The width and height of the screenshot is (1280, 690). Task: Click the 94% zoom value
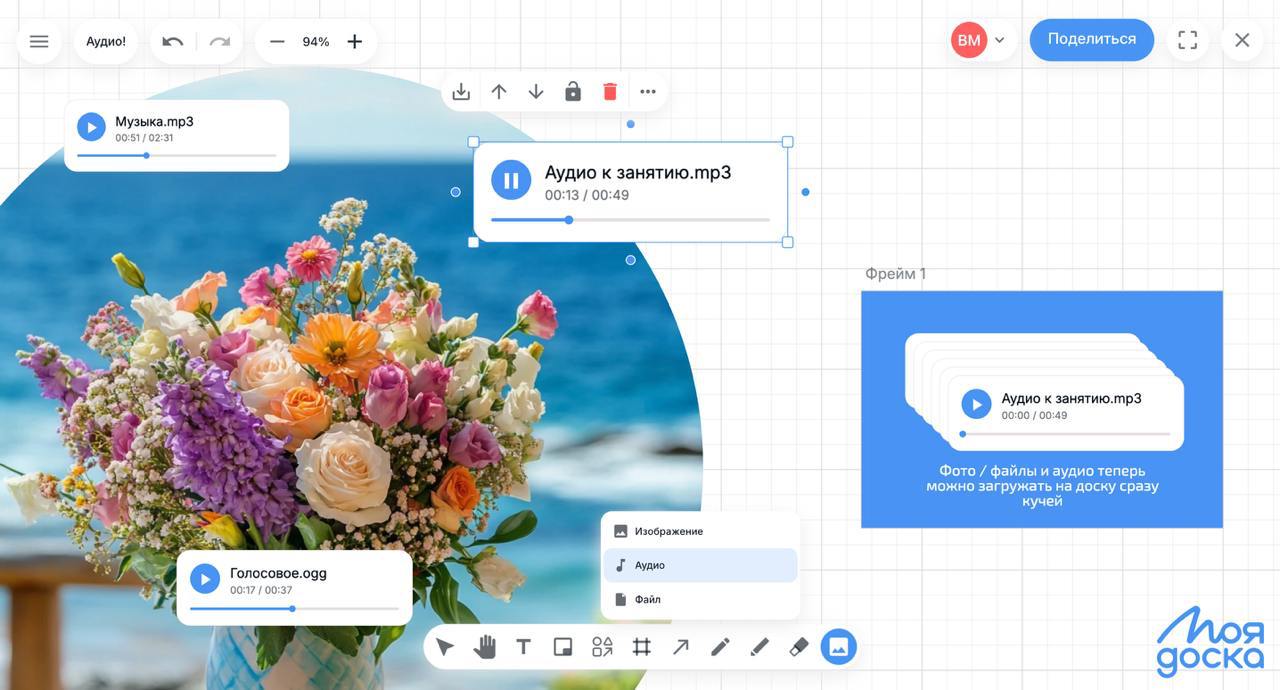pyautogui.click(x=316, y=42)
